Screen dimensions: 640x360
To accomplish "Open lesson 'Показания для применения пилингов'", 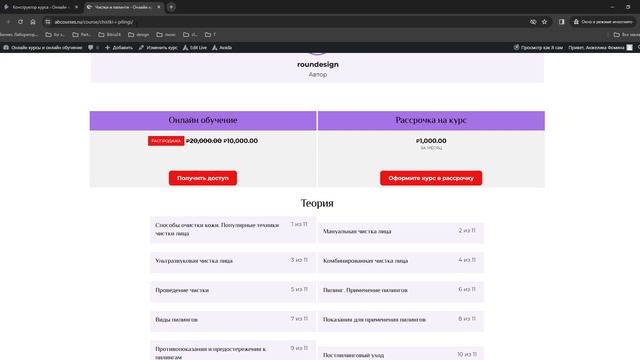I will click(400, 320).
